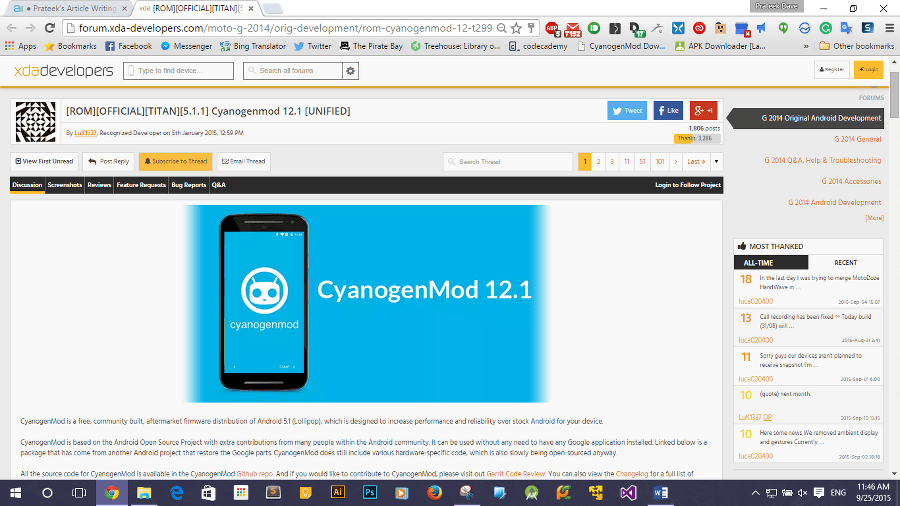Focus the Type to find device field
Image resolution: width=900 pixels, height=506 pixels.
[179, 71]
